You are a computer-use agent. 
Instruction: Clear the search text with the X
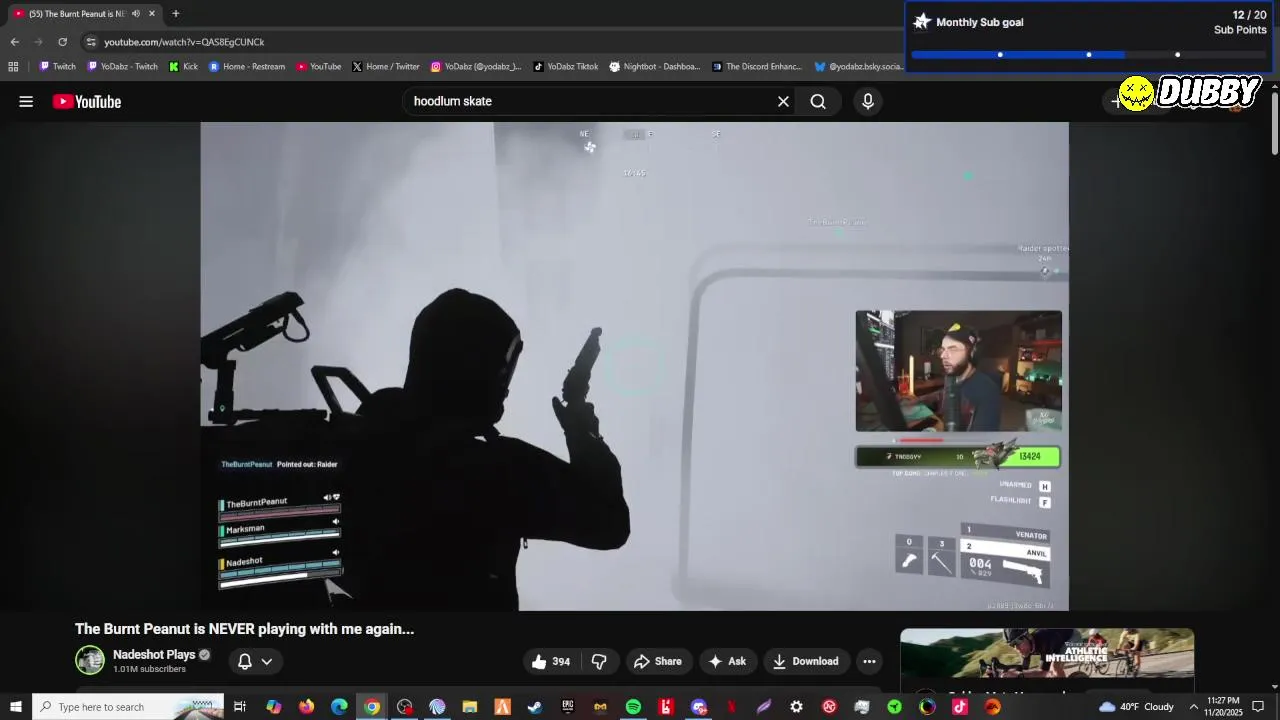click(783, 101)
